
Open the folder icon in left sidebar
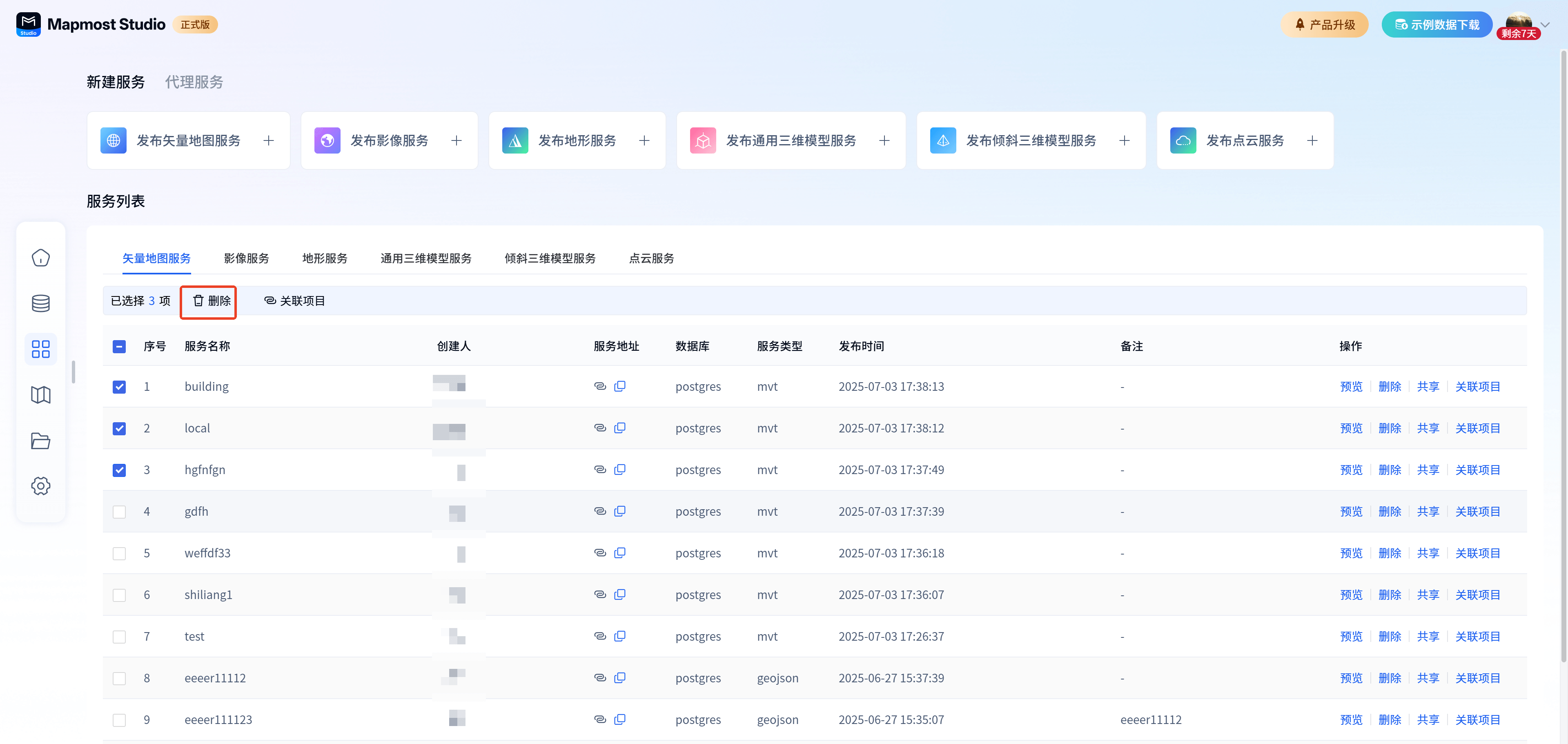point(40,441)
